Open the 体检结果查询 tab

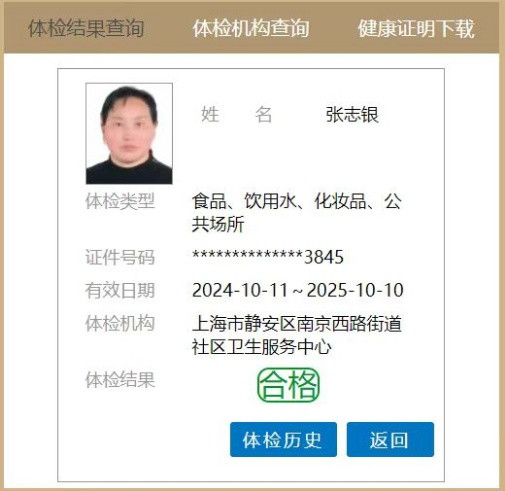[x=86, y=28]
